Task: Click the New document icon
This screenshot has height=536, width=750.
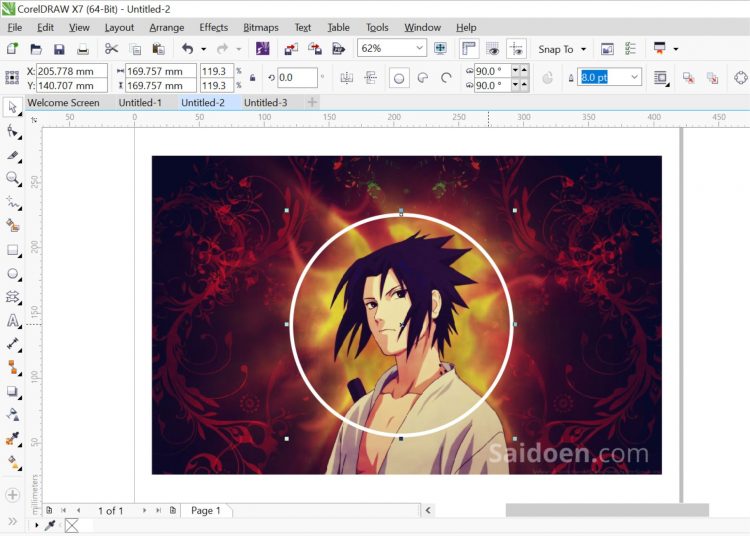Action: pyautogui.click(x=12, y=49)
